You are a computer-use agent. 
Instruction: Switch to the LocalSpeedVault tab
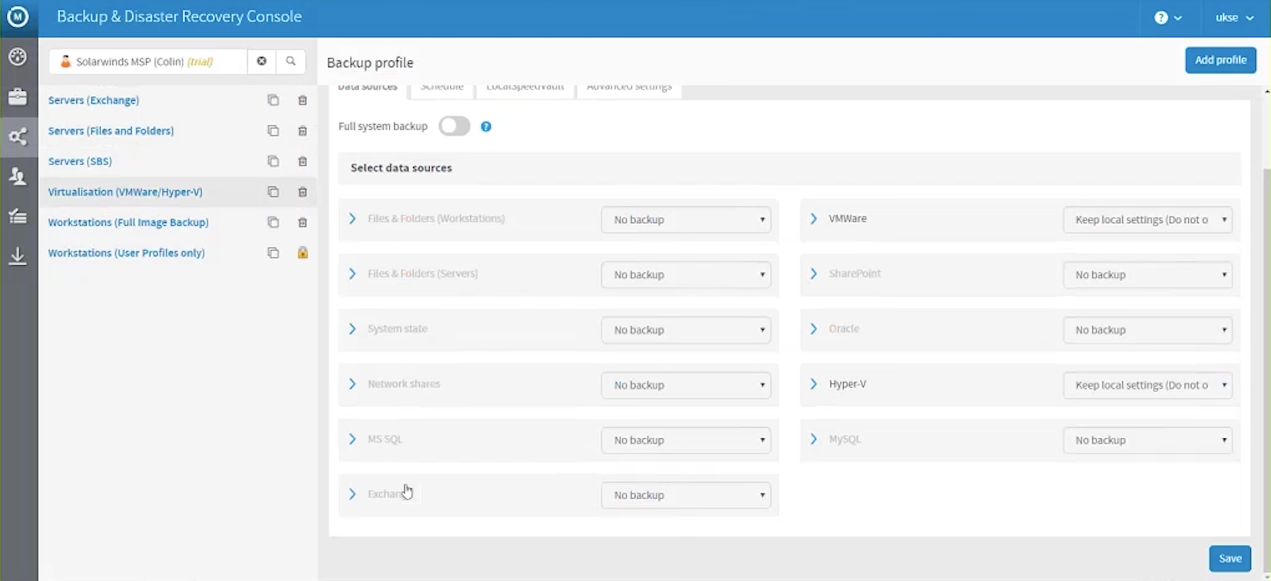click(x=525, y=89)
